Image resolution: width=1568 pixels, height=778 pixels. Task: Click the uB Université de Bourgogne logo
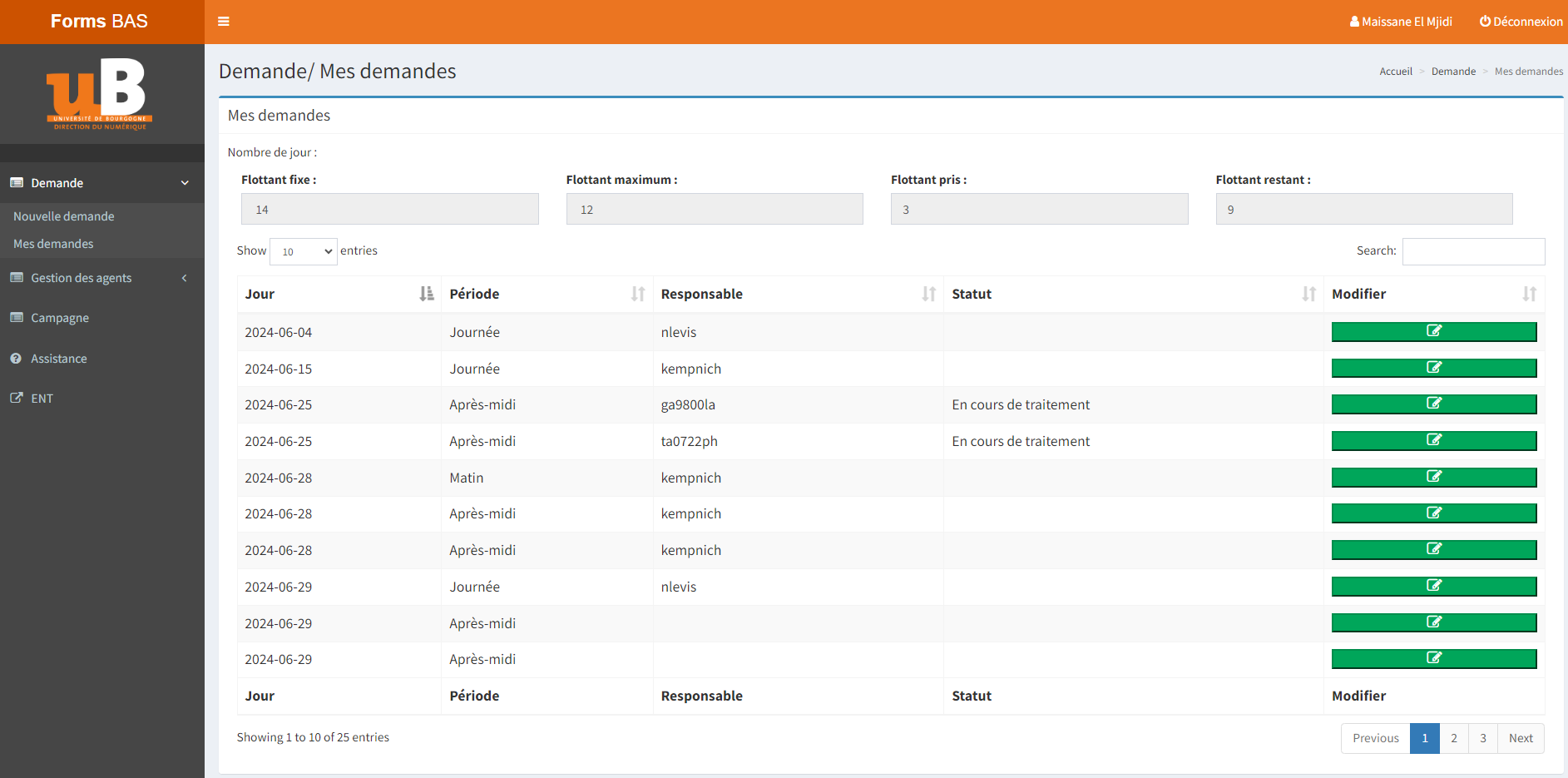pos(100,93)
